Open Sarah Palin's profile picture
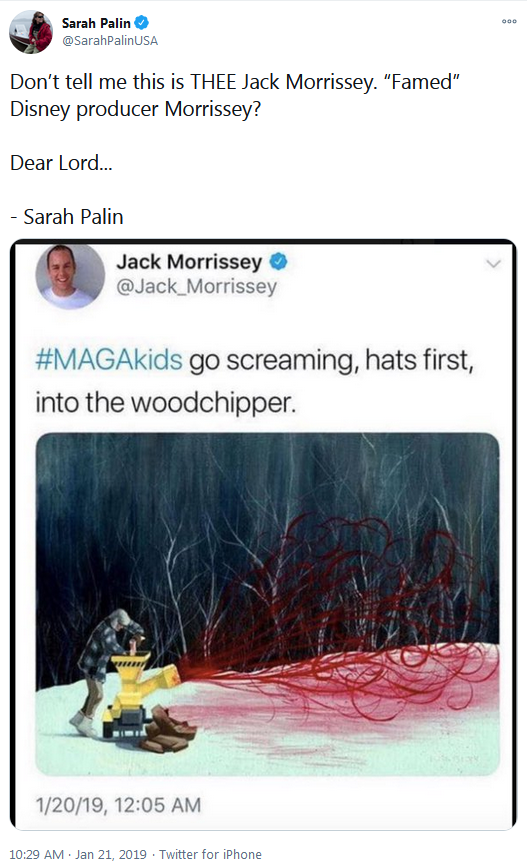The image size is (527, 864). click(x=31, y=32)
